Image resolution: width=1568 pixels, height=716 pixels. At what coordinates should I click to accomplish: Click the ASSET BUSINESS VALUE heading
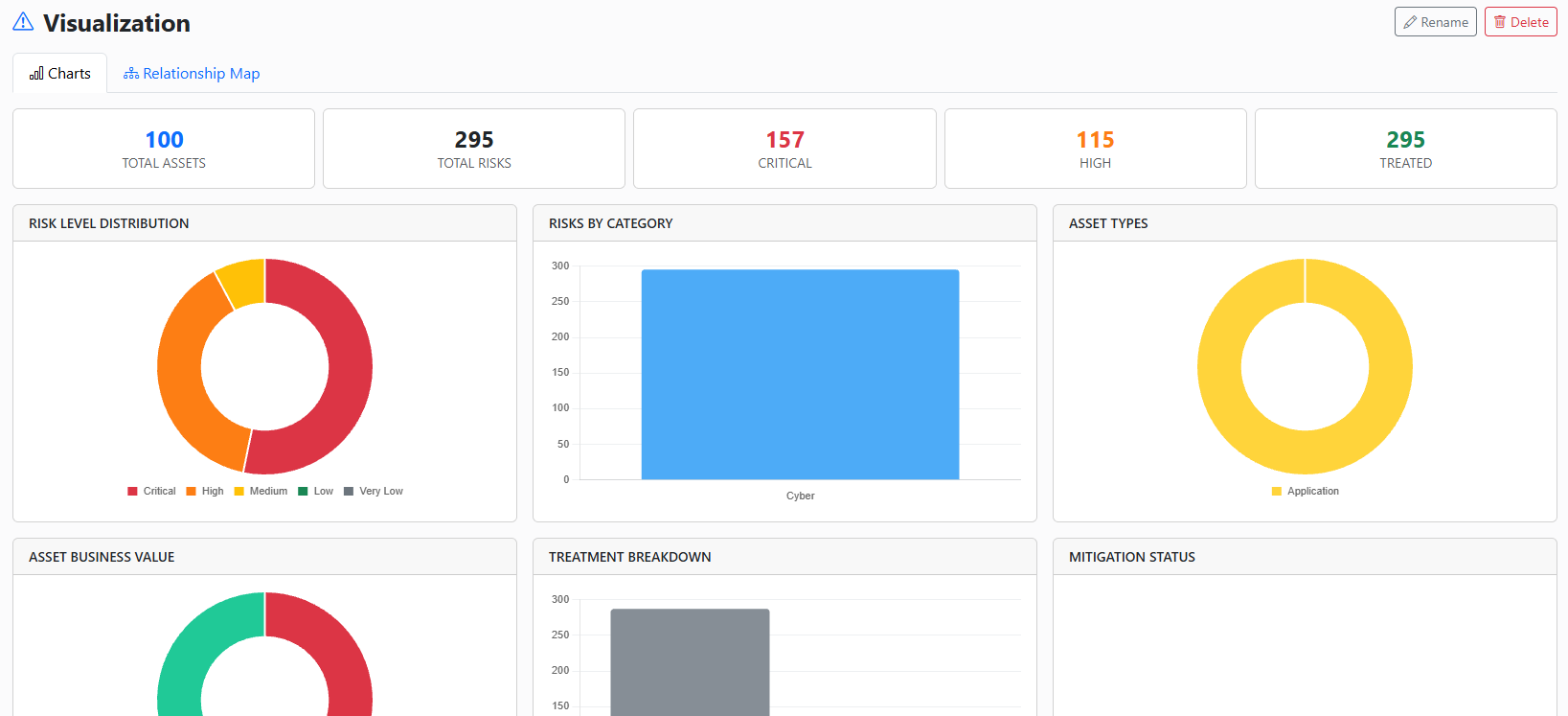pyautogui.click(x=102, y=557)
